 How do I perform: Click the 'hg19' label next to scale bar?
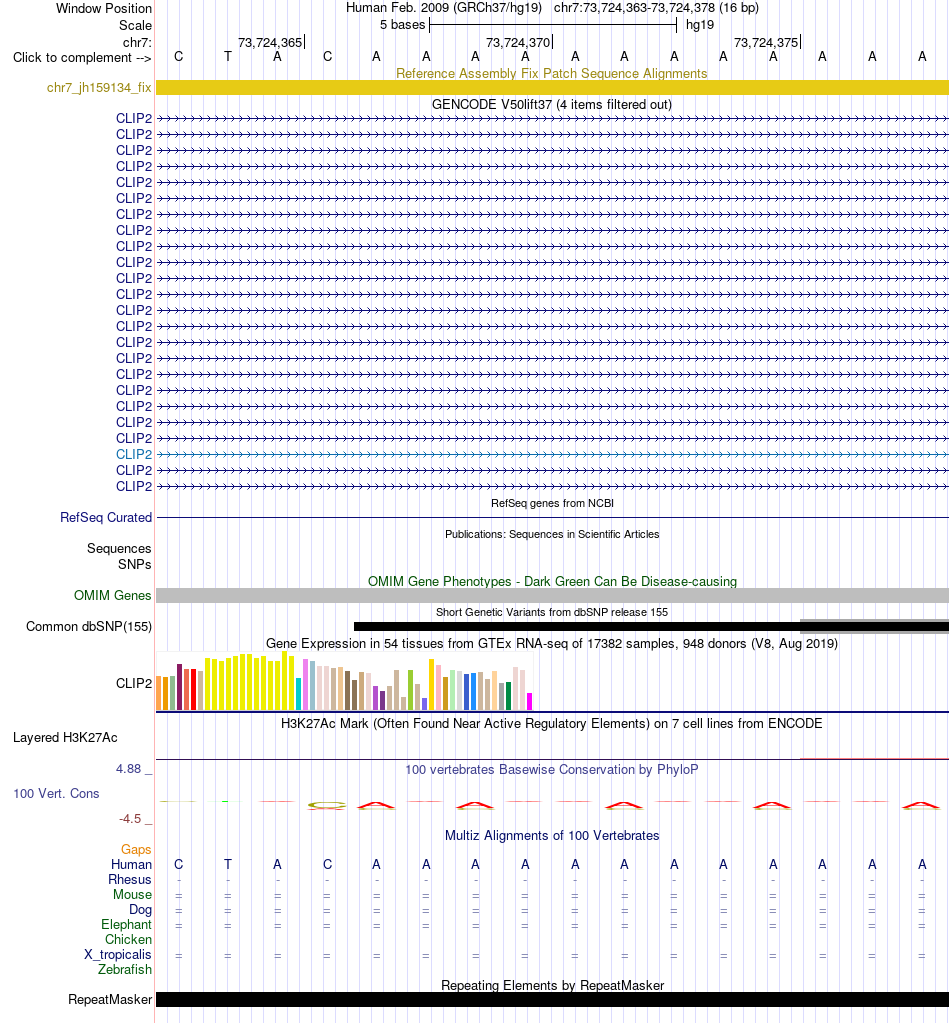700,25
